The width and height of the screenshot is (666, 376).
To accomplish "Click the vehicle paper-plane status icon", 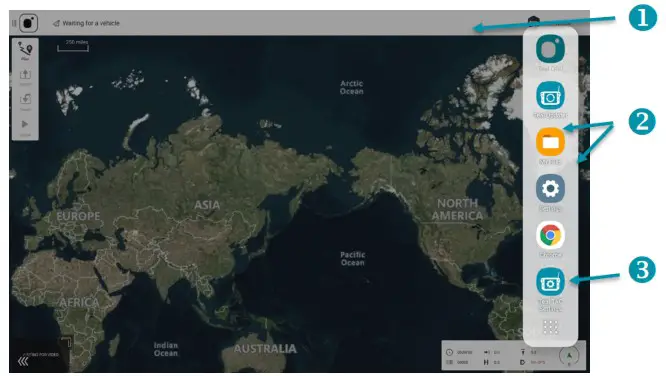I will (56, 23).
